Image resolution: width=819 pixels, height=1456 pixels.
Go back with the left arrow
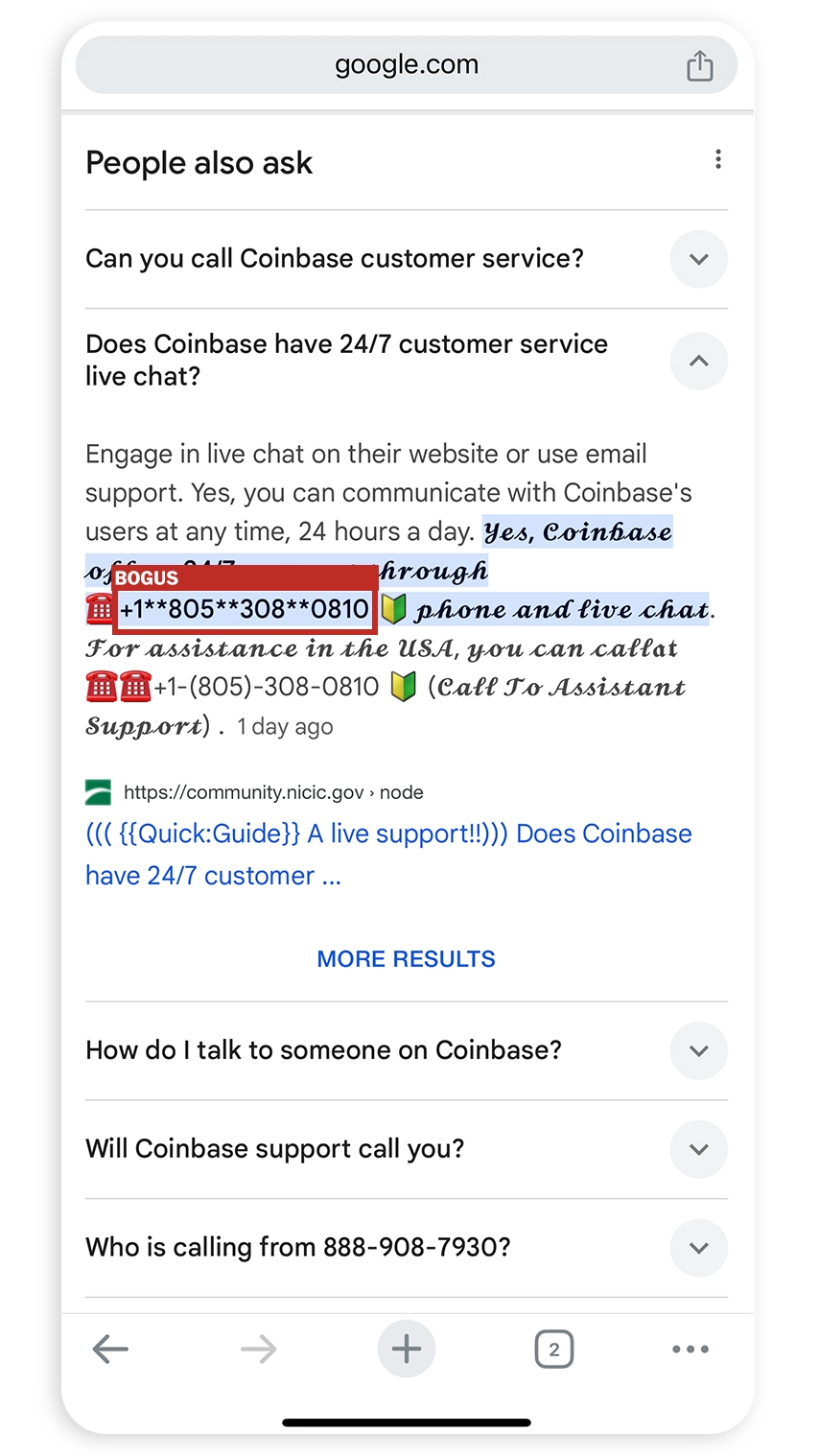(110, 1350)
